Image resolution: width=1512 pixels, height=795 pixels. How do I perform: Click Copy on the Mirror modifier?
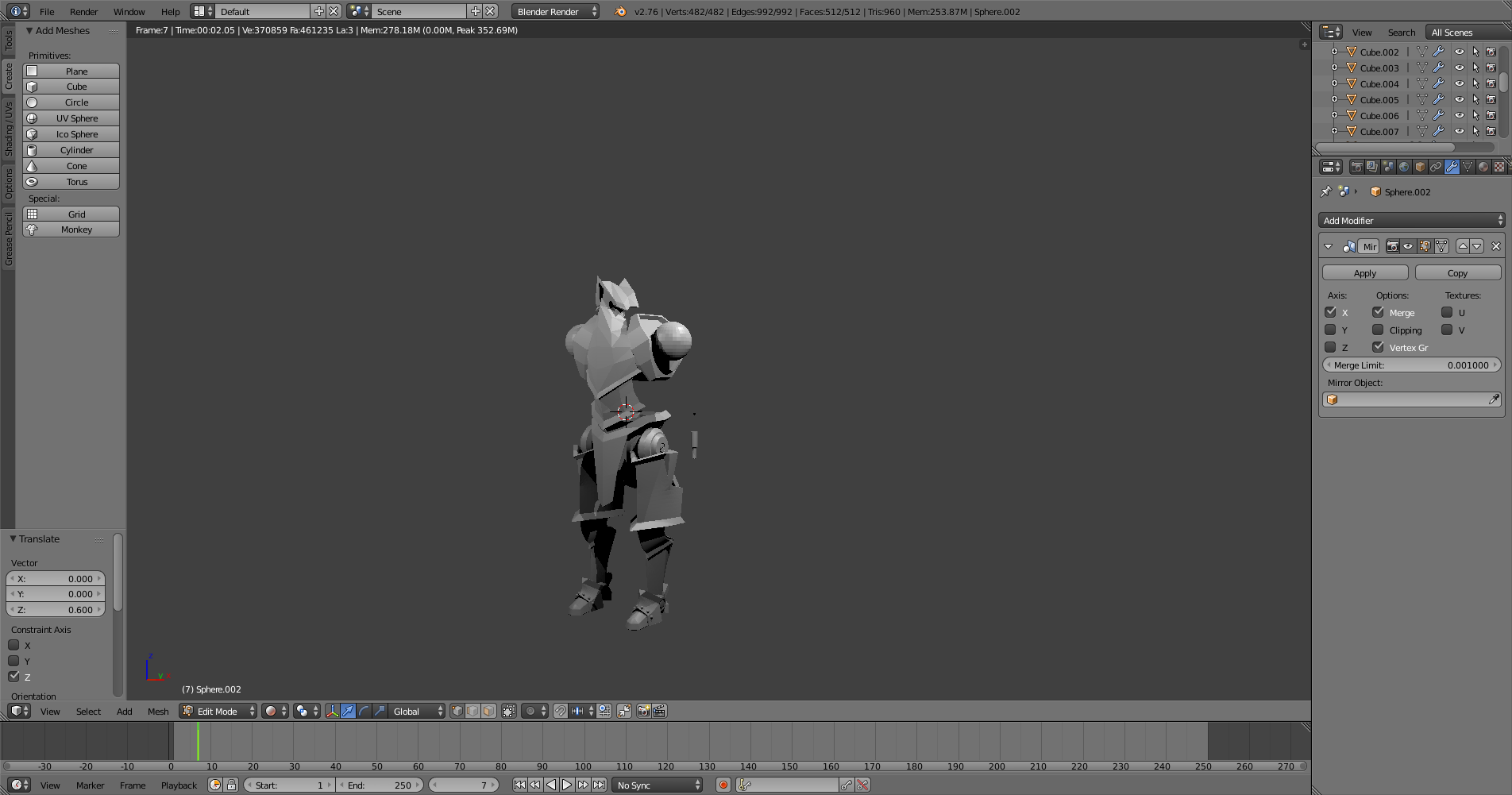(x=1458, y=273)
